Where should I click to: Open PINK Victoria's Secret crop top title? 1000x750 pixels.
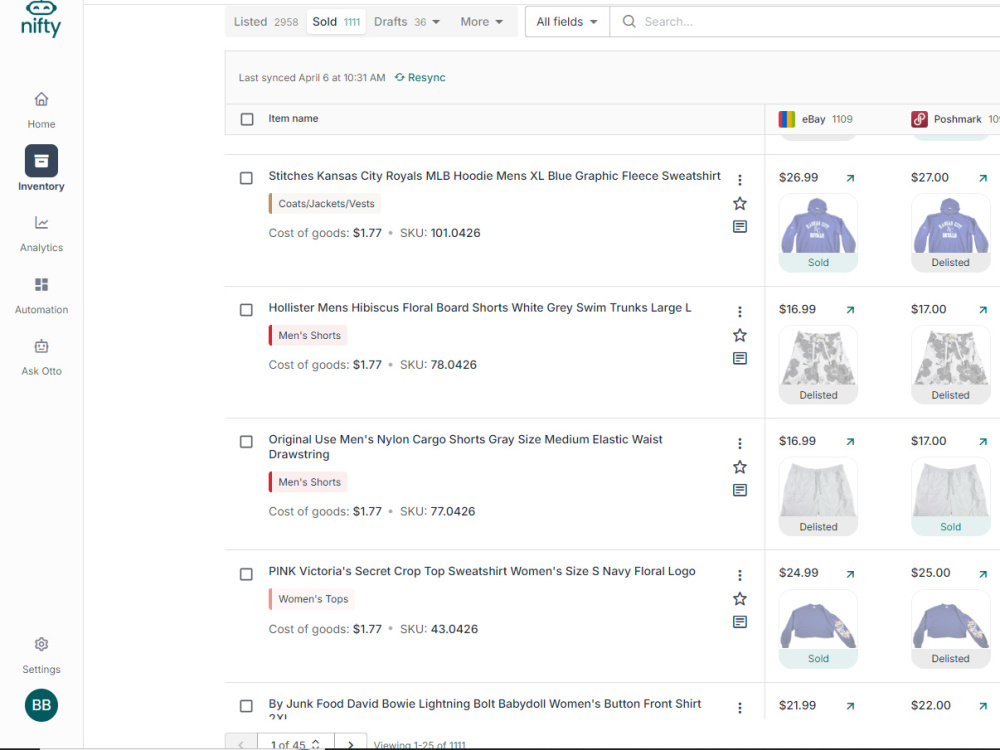pyautogui.click(x=482, y=571)
